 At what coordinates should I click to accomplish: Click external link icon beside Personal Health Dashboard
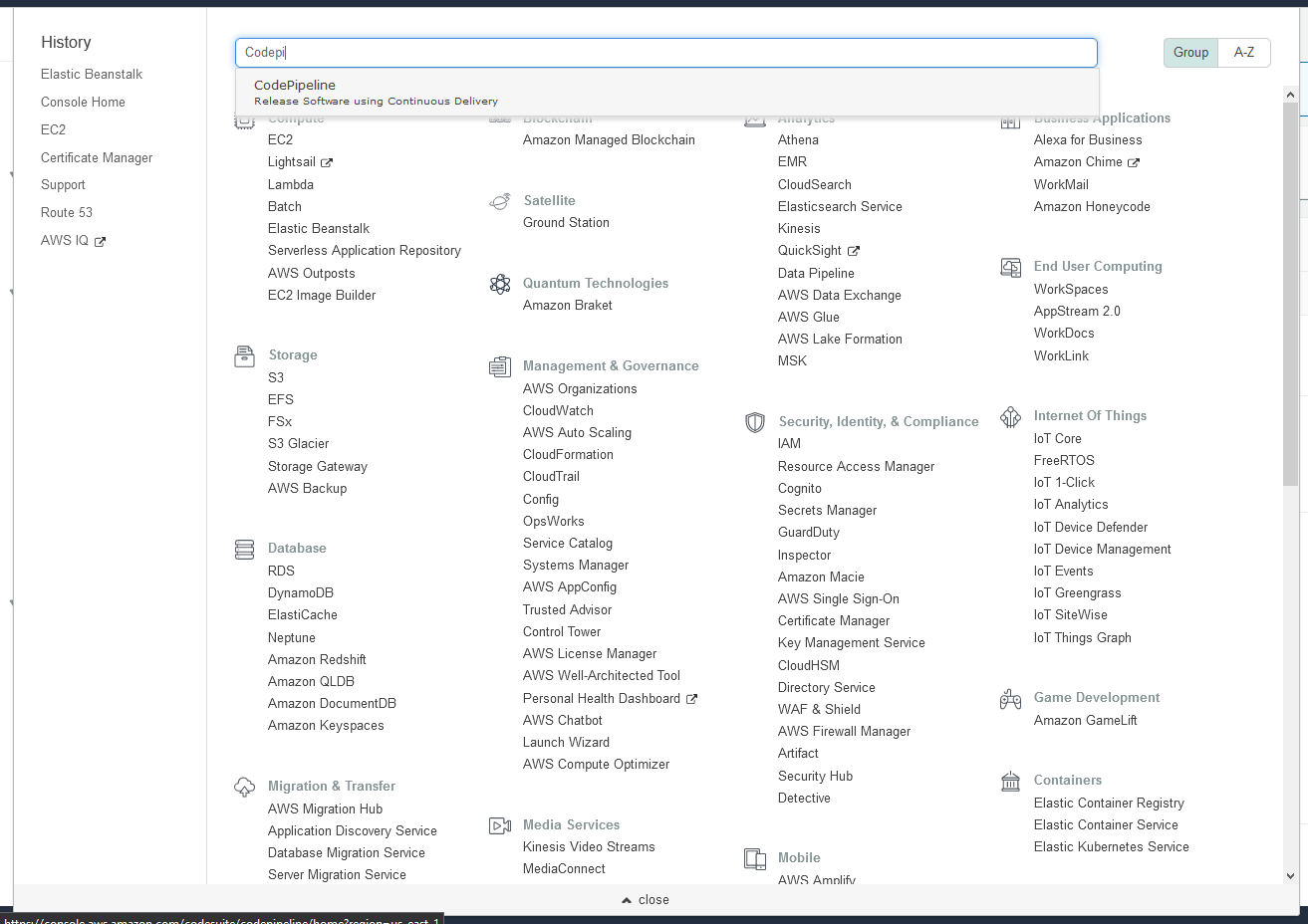(x=692, y=699)
